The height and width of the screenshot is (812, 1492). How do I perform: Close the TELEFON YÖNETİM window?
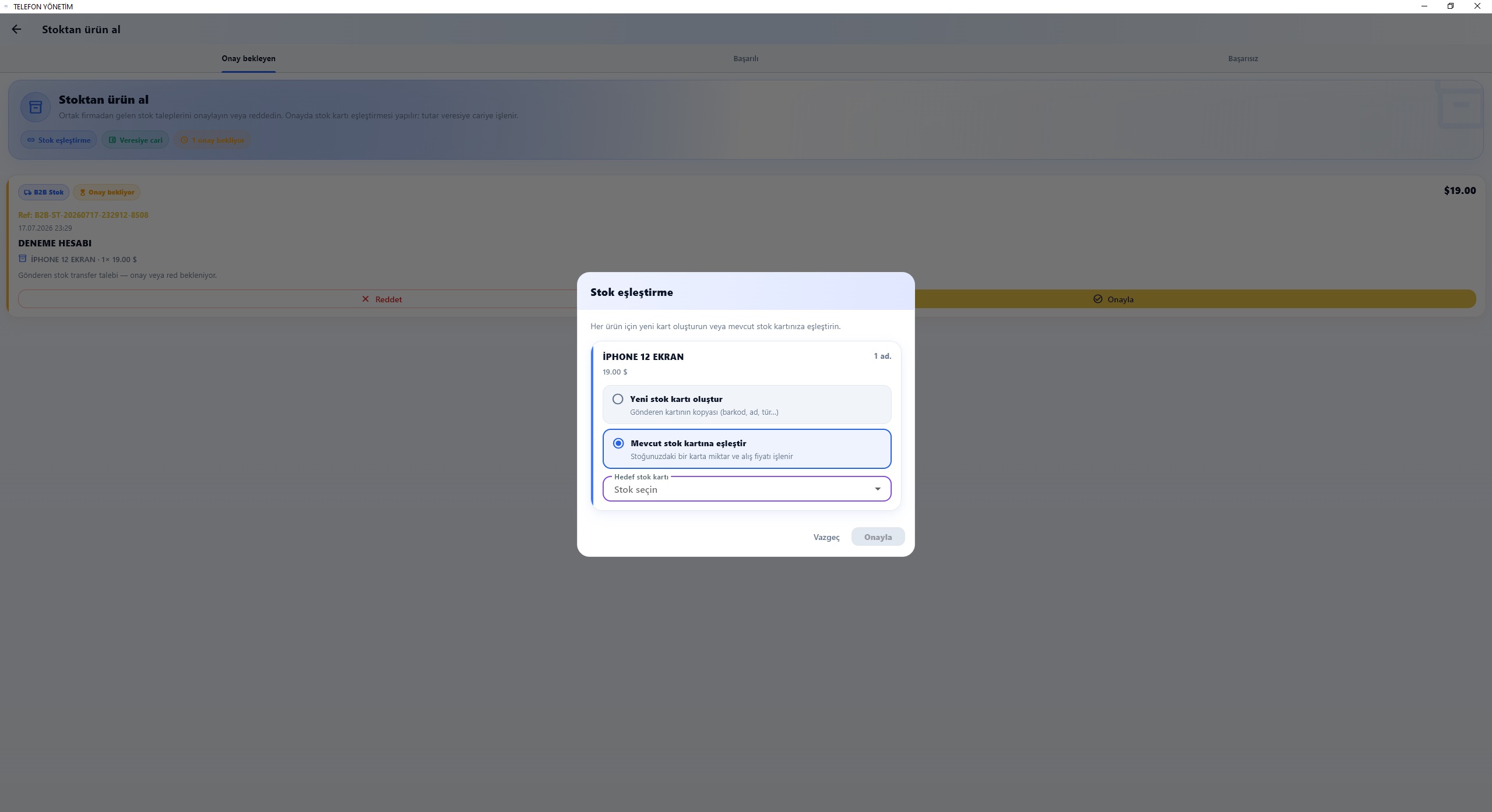[x=1477, y=6]
